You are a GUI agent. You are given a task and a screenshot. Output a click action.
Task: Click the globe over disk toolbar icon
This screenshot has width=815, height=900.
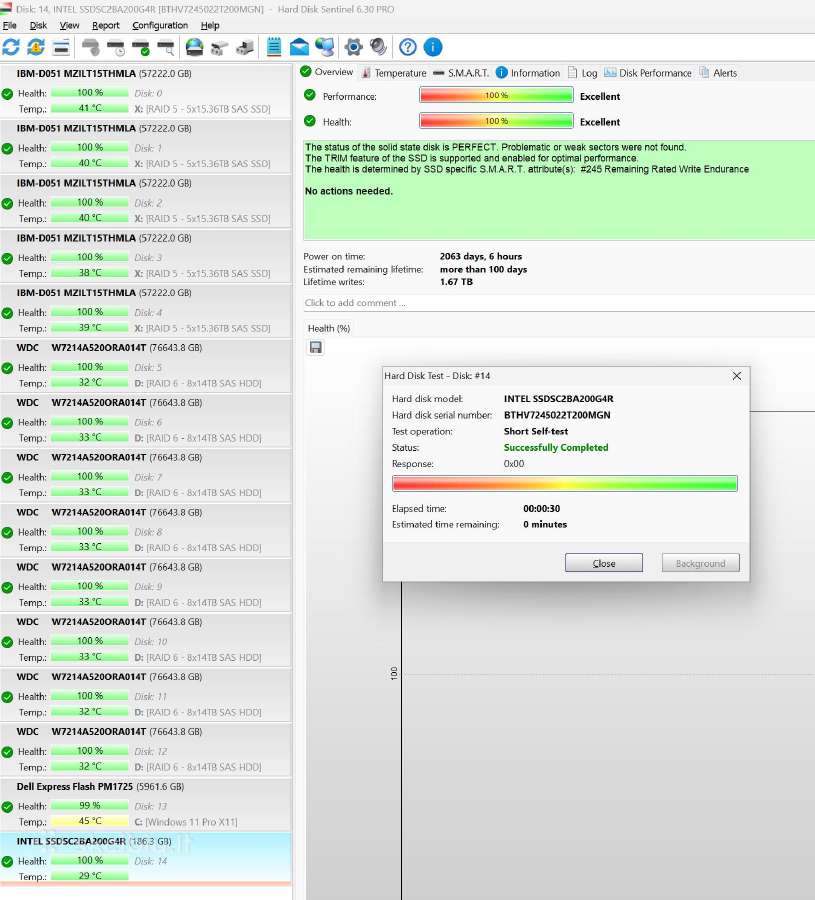195,47
